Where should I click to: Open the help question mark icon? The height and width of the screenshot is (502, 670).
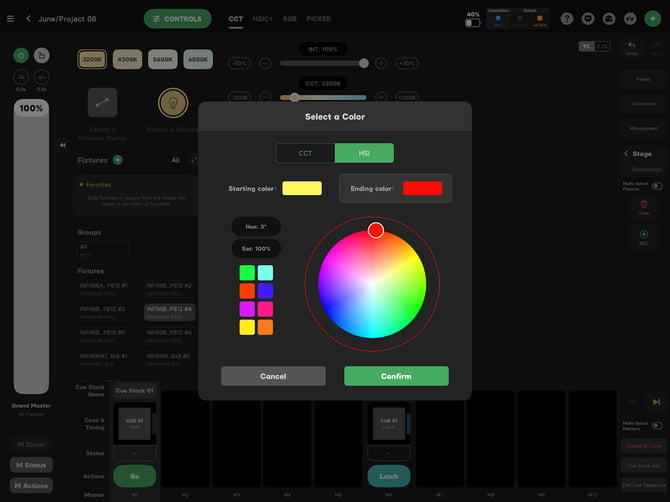pyautogui.click(x=567, y=19)
